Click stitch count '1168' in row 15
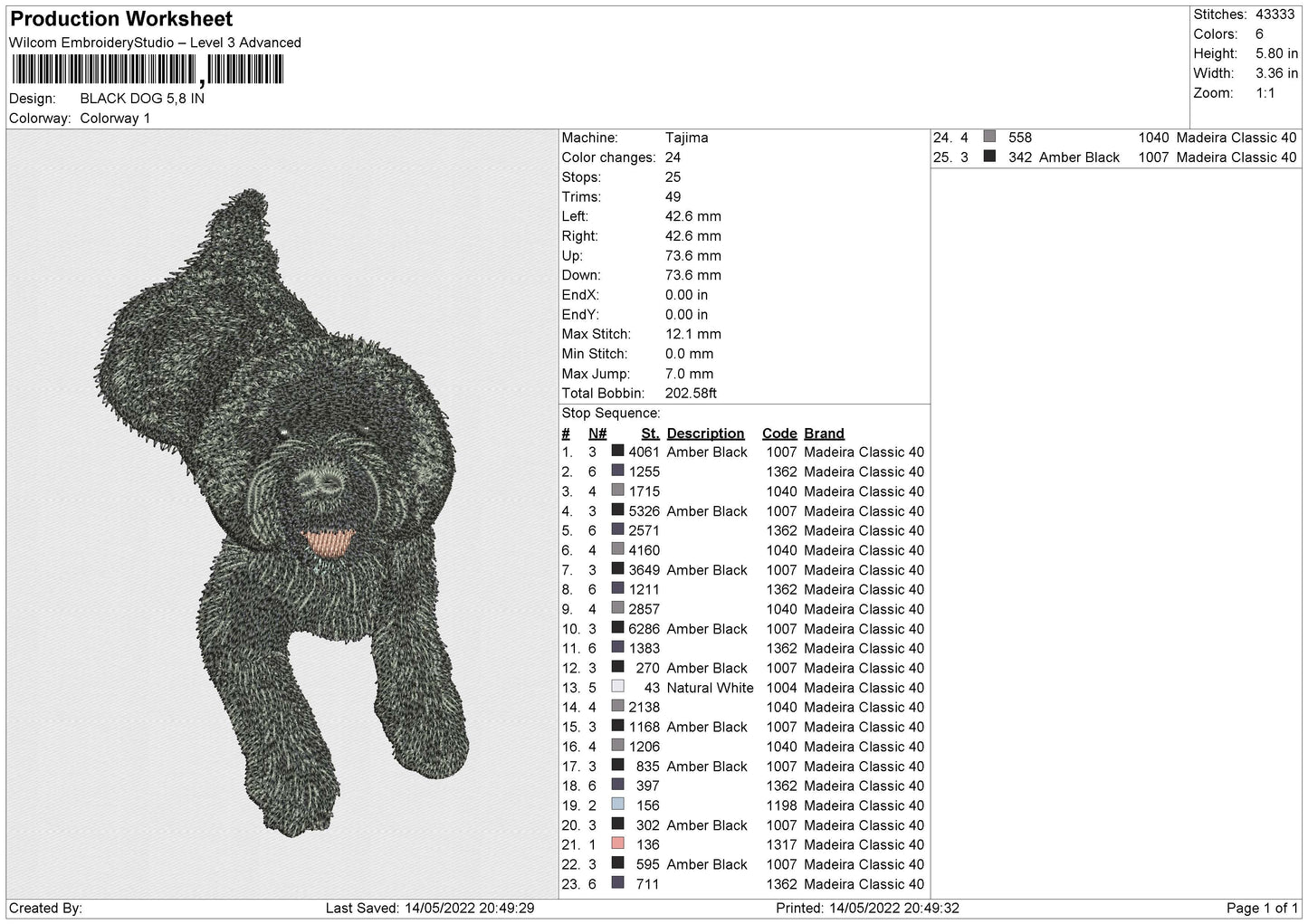 click(x=644, y=727)
